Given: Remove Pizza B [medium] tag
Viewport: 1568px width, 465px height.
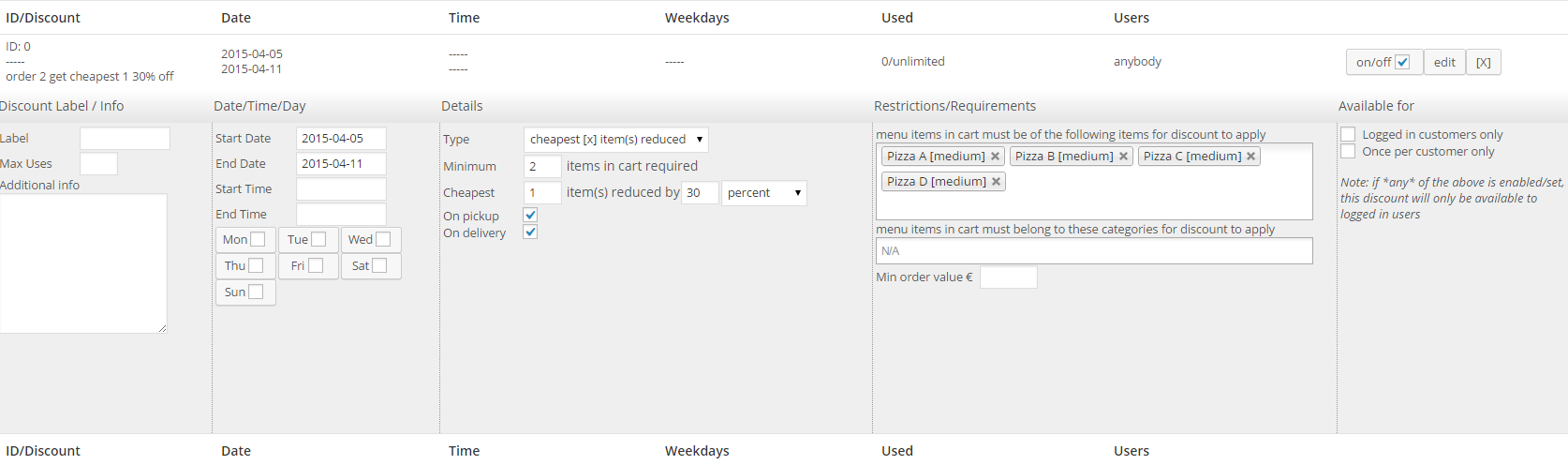Looking at the screenshot, I should point(1123,157).
